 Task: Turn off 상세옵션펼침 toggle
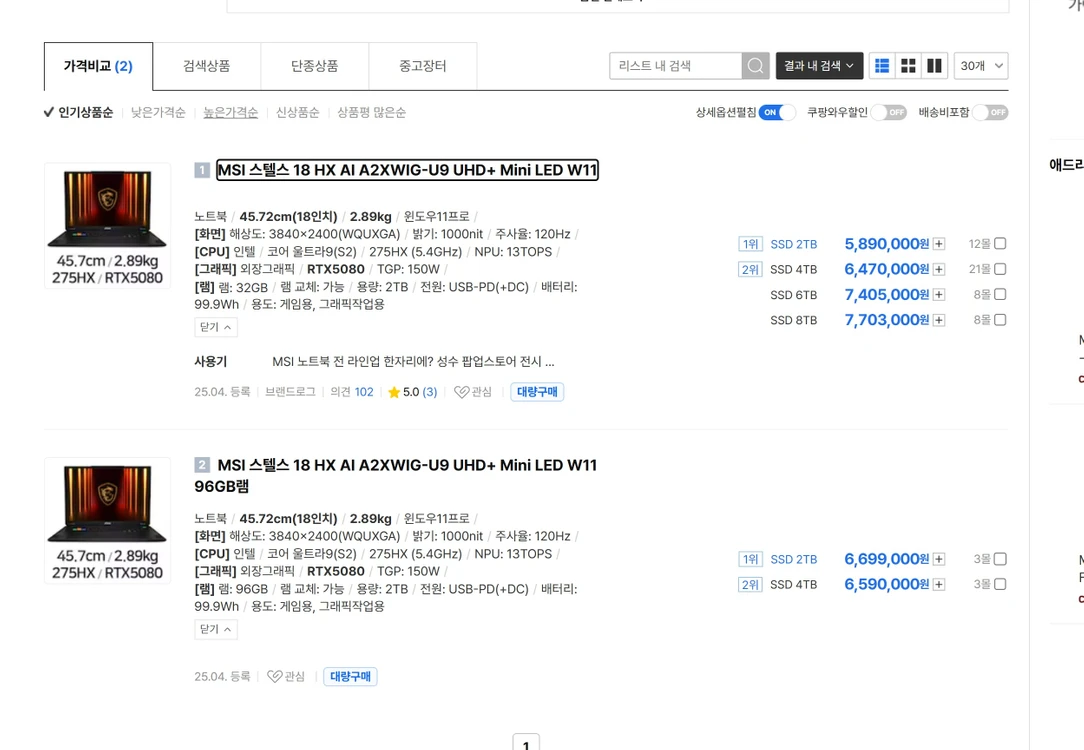click(x=777, y=112)
